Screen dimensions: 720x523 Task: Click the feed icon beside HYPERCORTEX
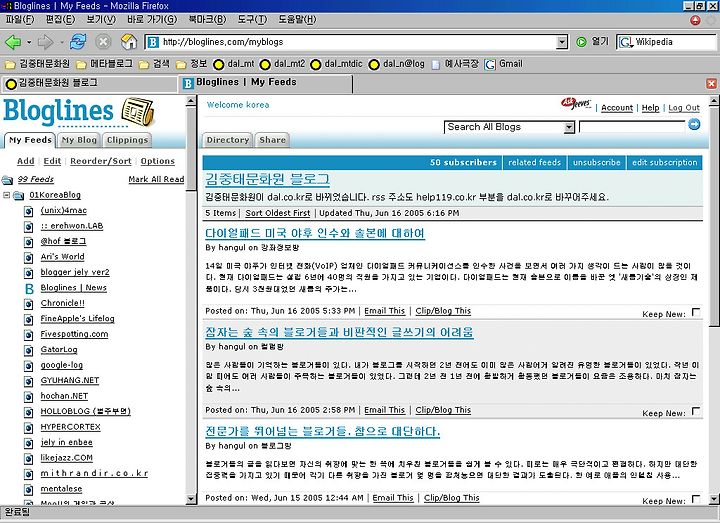(x=28, y=428)
